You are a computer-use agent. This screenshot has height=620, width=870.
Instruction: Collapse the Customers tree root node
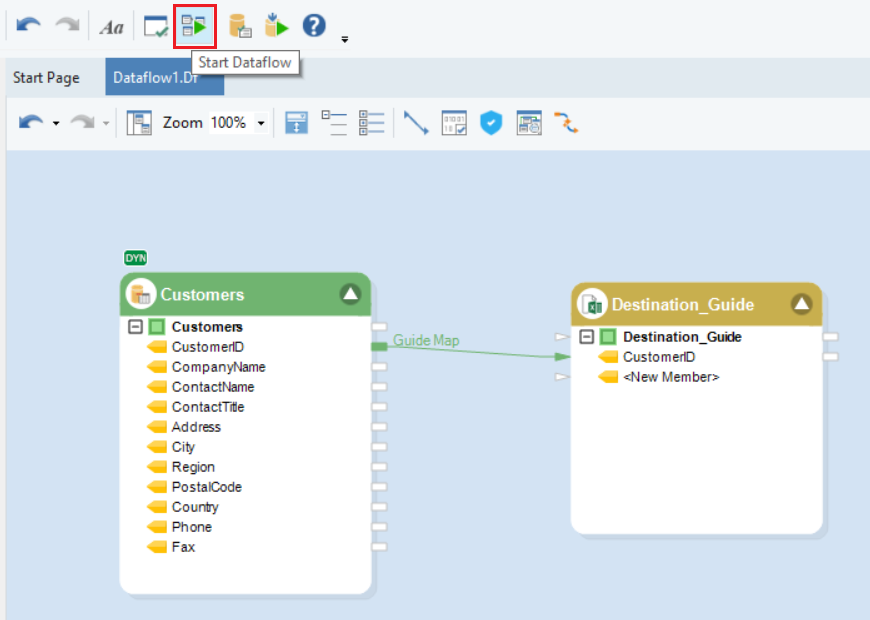coord(136,327)
